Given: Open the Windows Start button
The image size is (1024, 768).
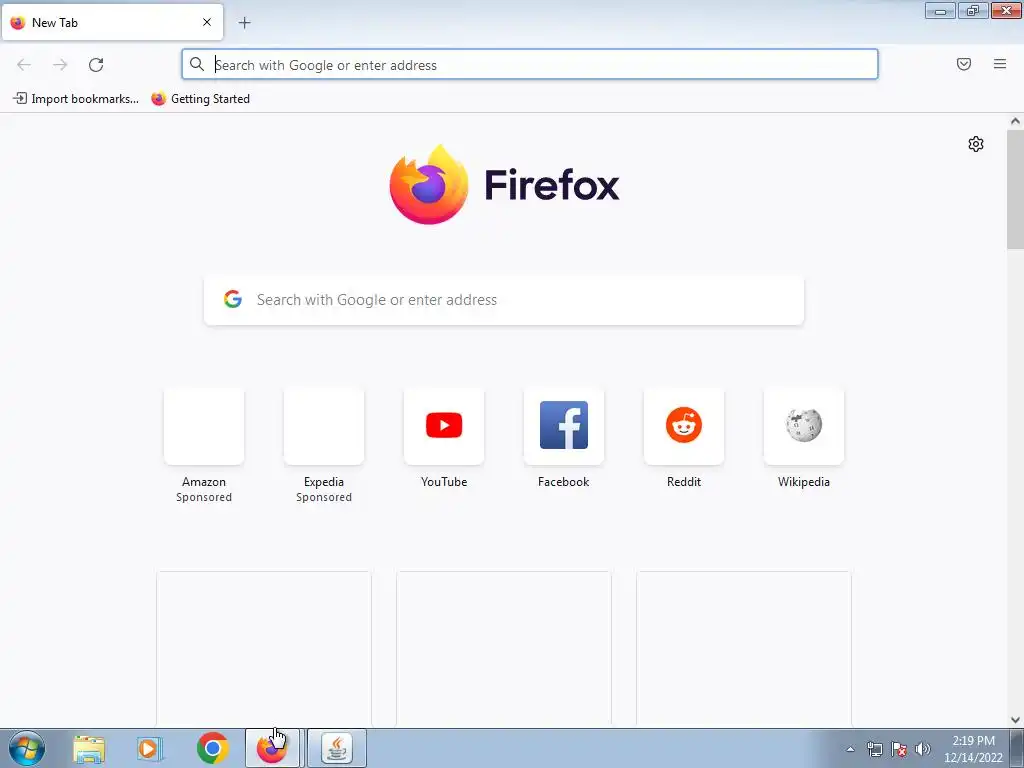Looking at the screenshot, I should (x=27, y=748).
